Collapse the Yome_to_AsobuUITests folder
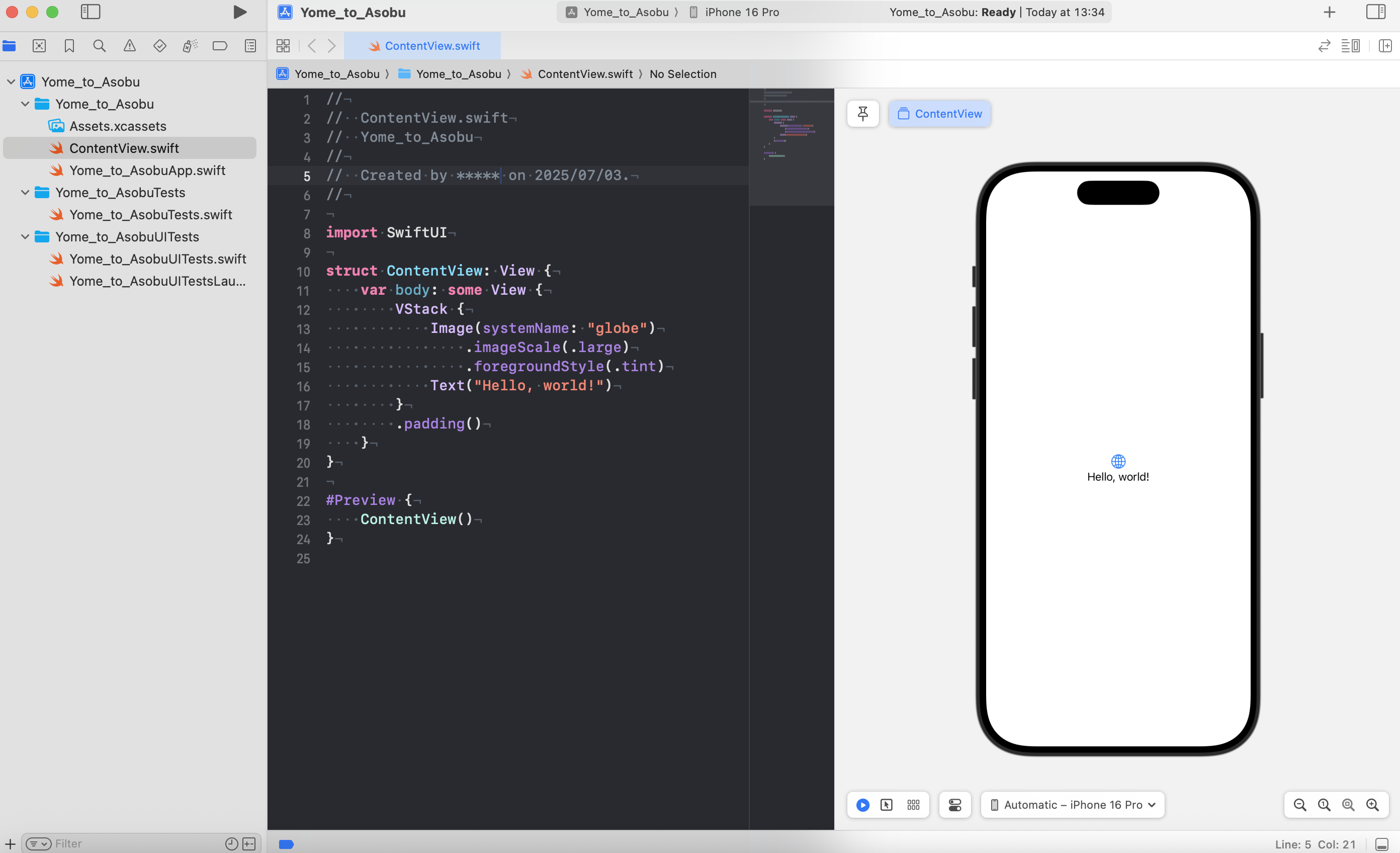The width and height of the screenshot is (1400, 853). (x=25, y=237)
